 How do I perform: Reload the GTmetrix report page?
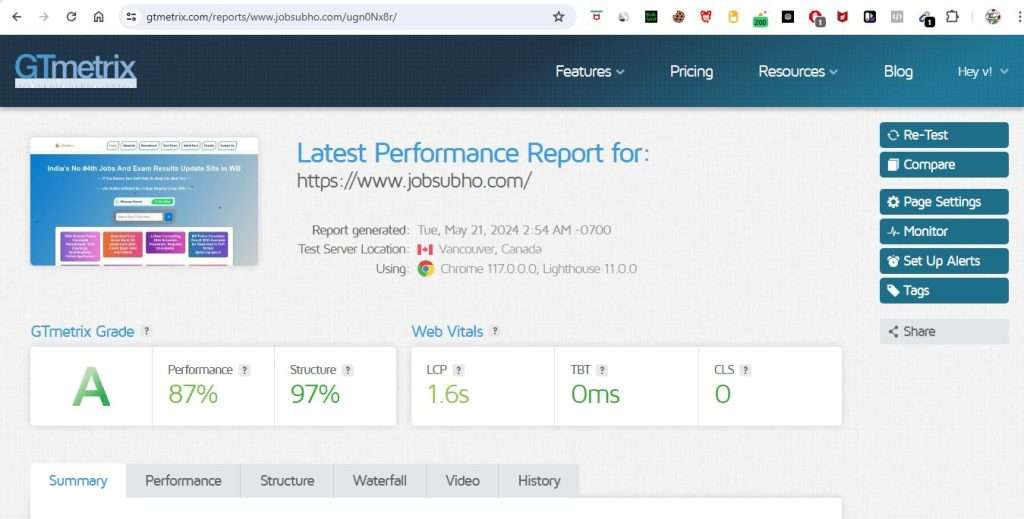[71, 17]
